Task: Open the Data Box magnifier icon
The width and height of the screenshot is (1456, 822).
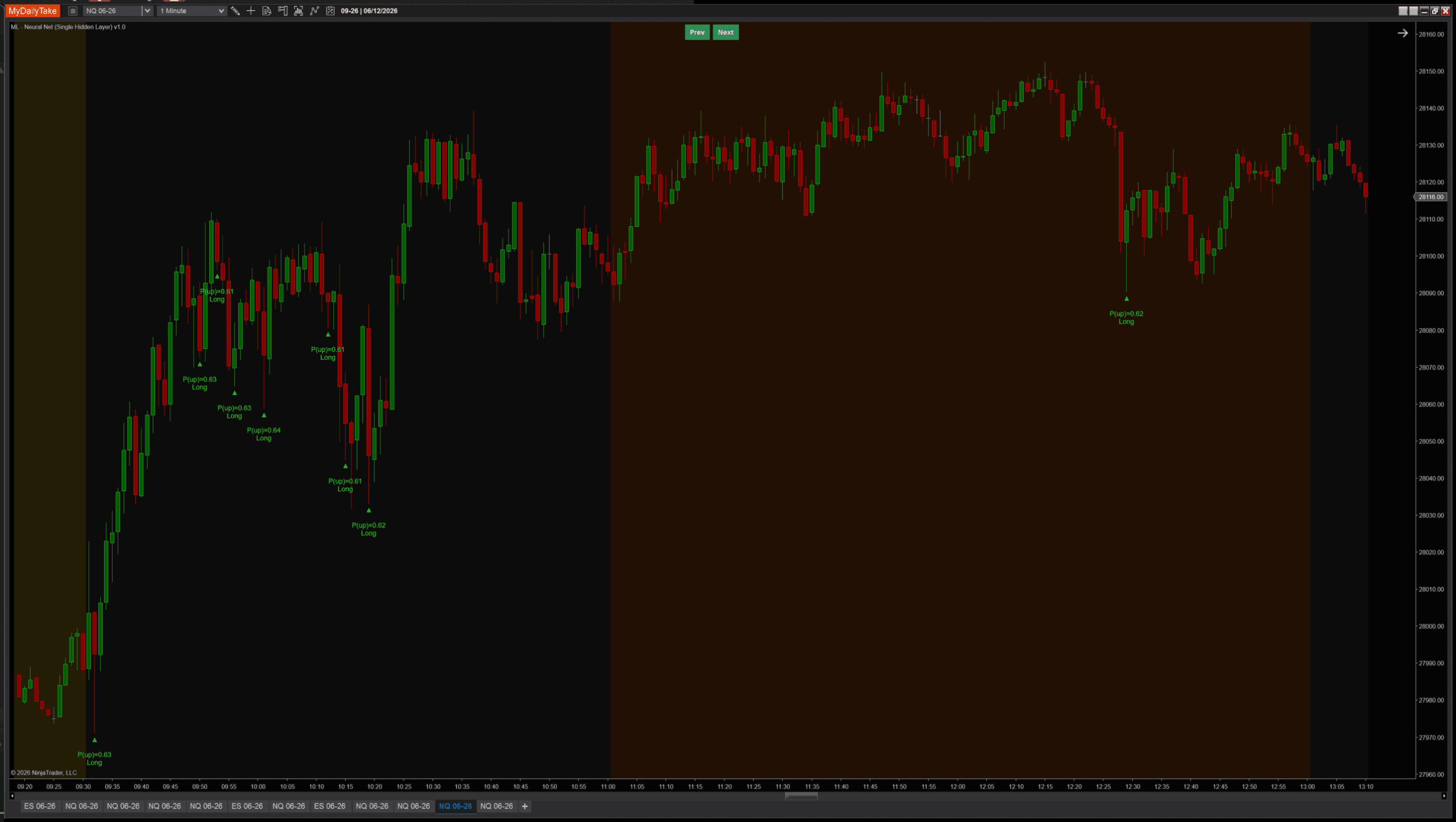Action: 267,11
